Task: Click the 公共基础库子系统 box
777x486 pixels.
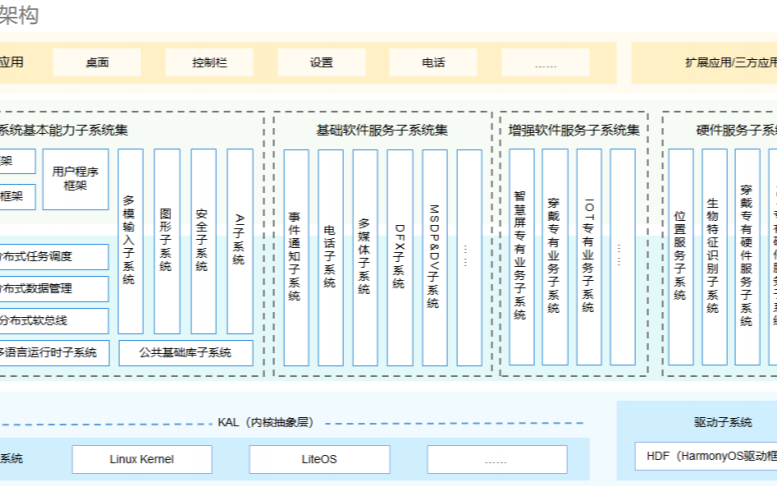Action: pos(186,353)
